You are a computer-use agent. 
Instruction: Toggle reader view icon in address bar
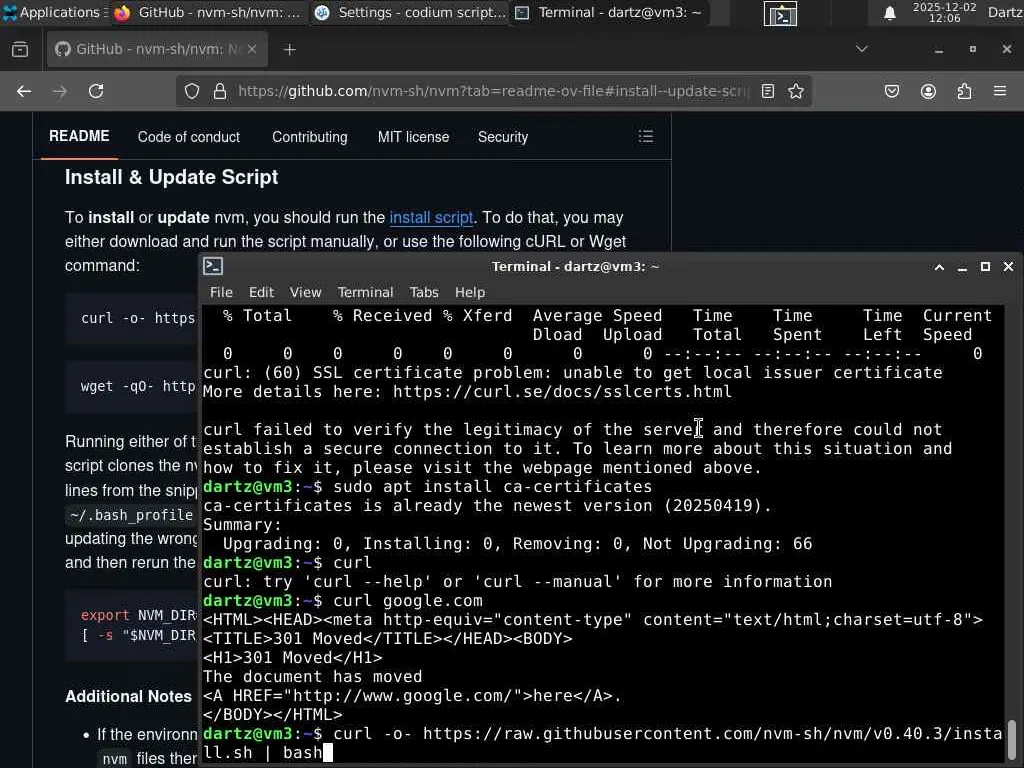point(768,91)
